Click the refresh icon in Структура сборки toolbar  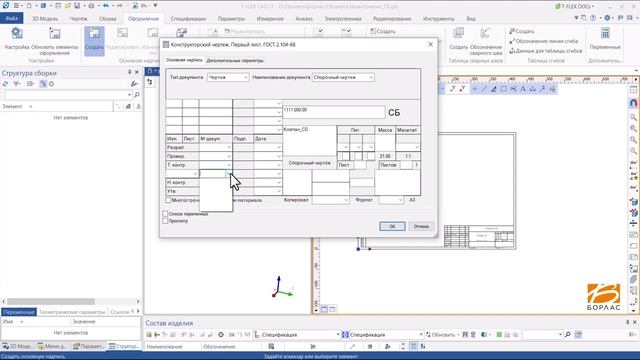coord(5,84)
